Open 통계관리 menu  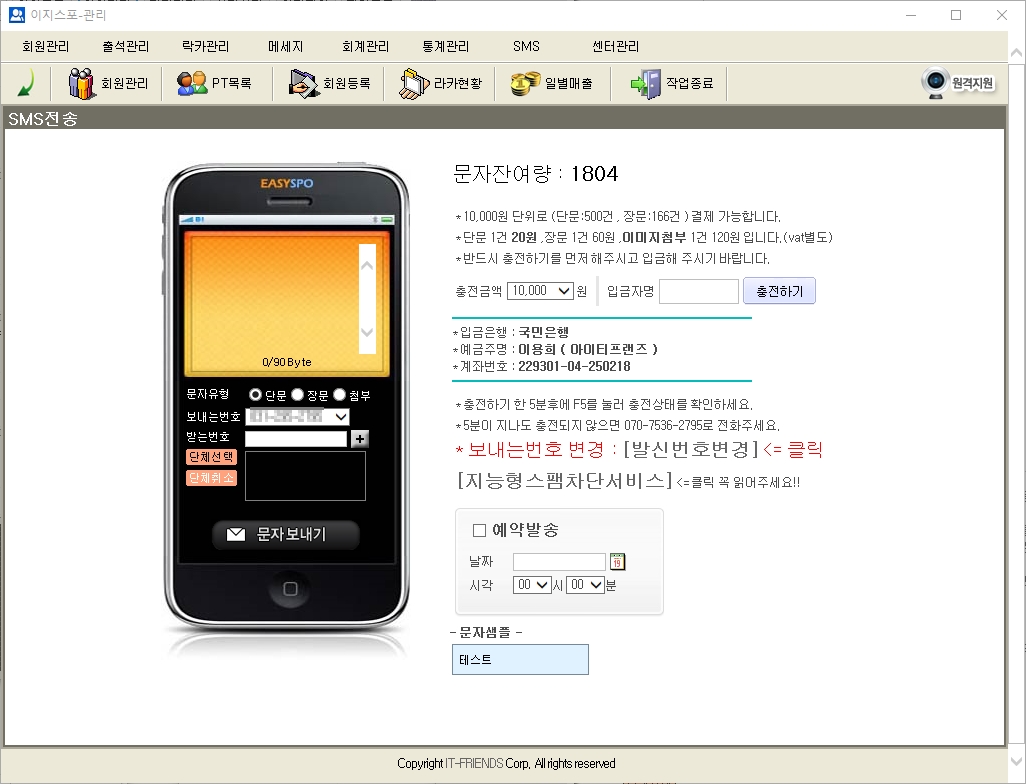click(446, 46)
